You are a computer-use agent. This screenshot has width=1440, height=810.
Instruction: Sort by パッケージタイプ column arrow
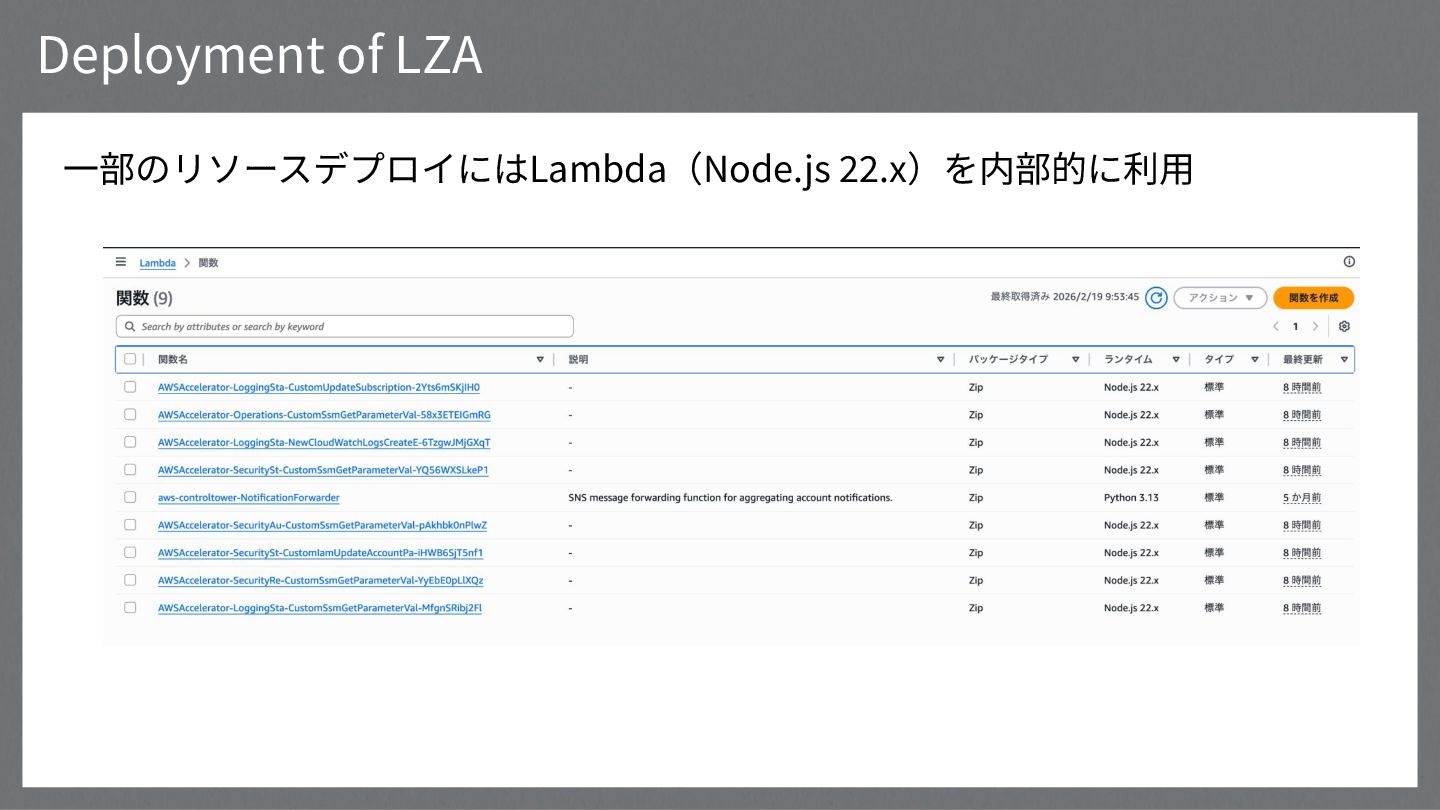tap(1076, 359)
